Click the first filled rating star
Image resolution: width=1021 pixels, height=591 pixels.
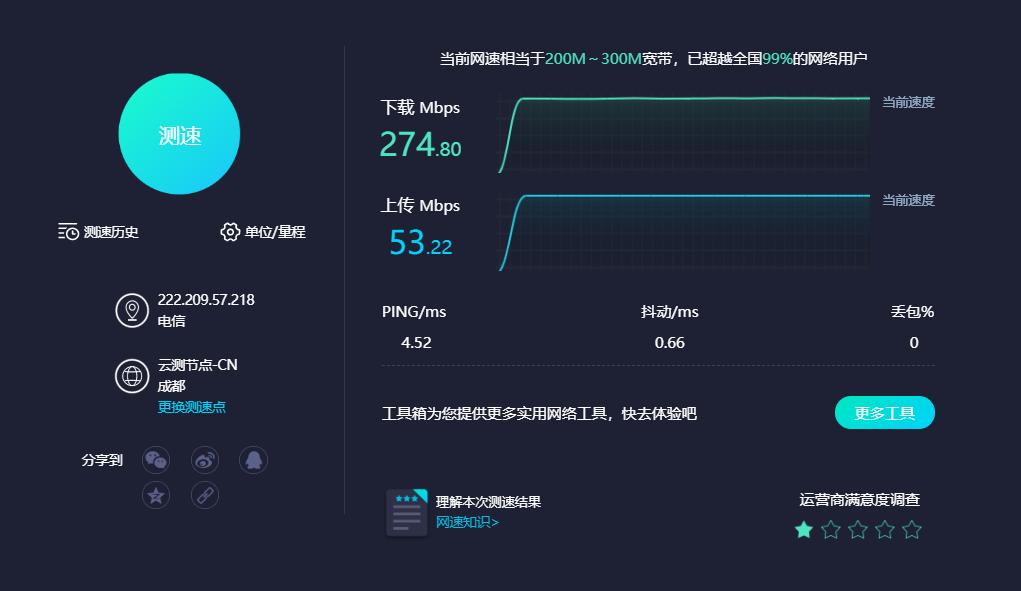click(804, 530)
